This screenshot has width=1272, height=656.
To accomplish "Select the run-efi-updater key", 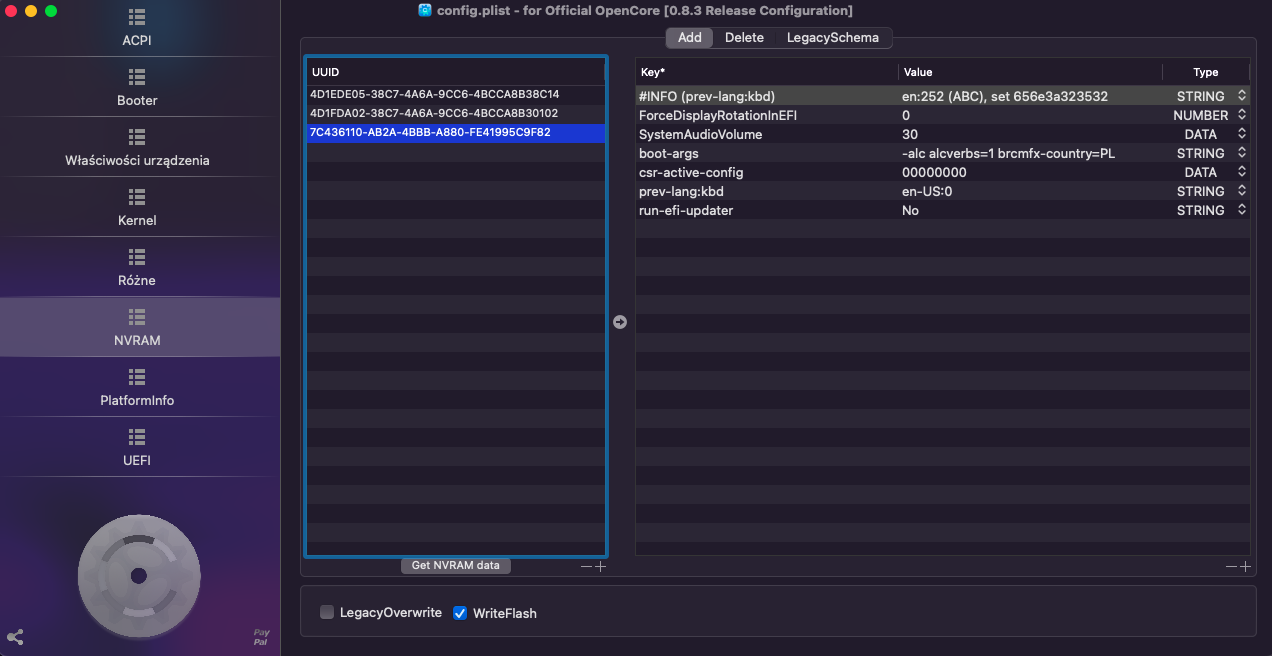I will [686, 210].
